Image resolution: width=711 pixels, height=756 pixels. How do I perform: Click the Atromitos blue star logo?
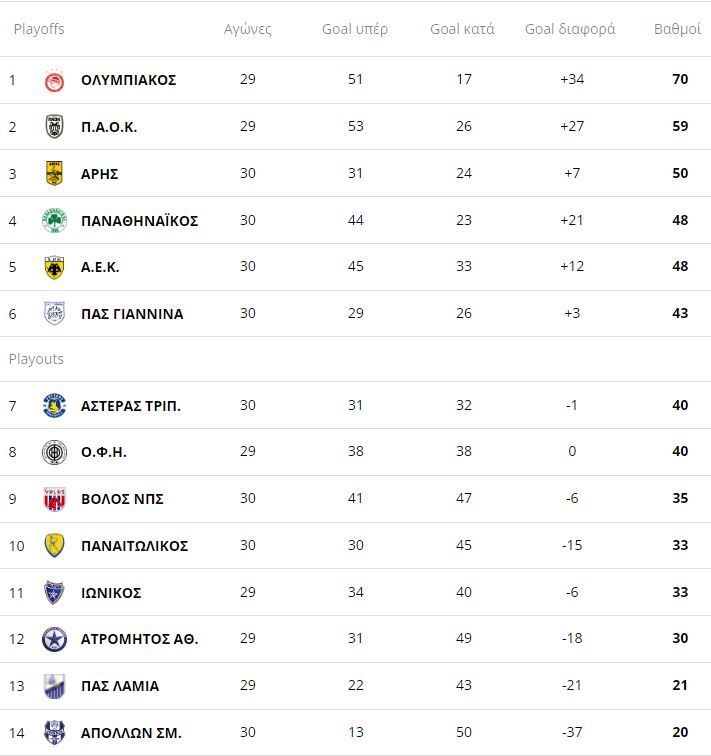point(54,639)
